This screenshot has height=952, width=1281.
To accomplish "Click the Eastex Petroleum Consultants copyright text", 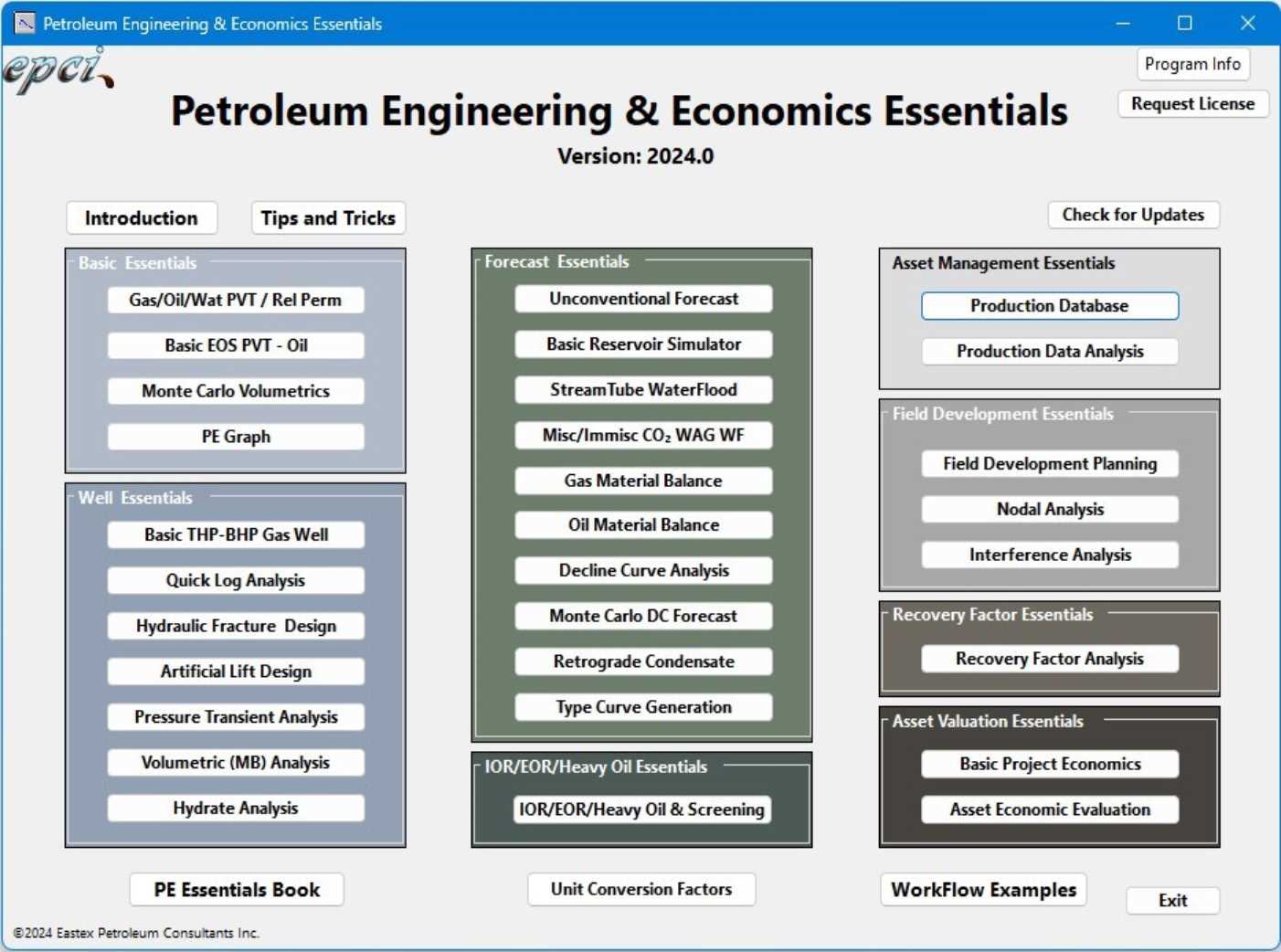I will pyautogui.click(x=136, y=933).
